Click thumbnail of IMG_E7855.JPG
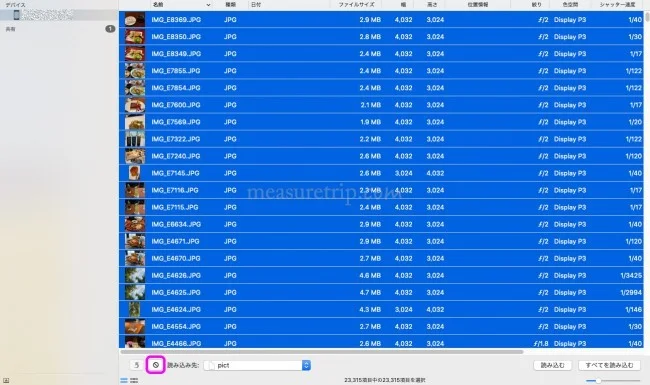The width and height of the screenshot is (650, 385). click(135, 71)
